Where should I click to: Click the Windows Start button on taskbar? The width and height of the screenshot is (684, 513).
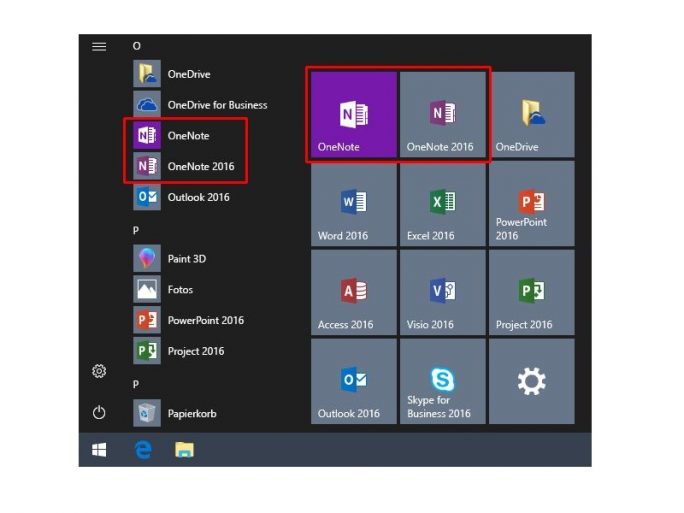point(99,450)
